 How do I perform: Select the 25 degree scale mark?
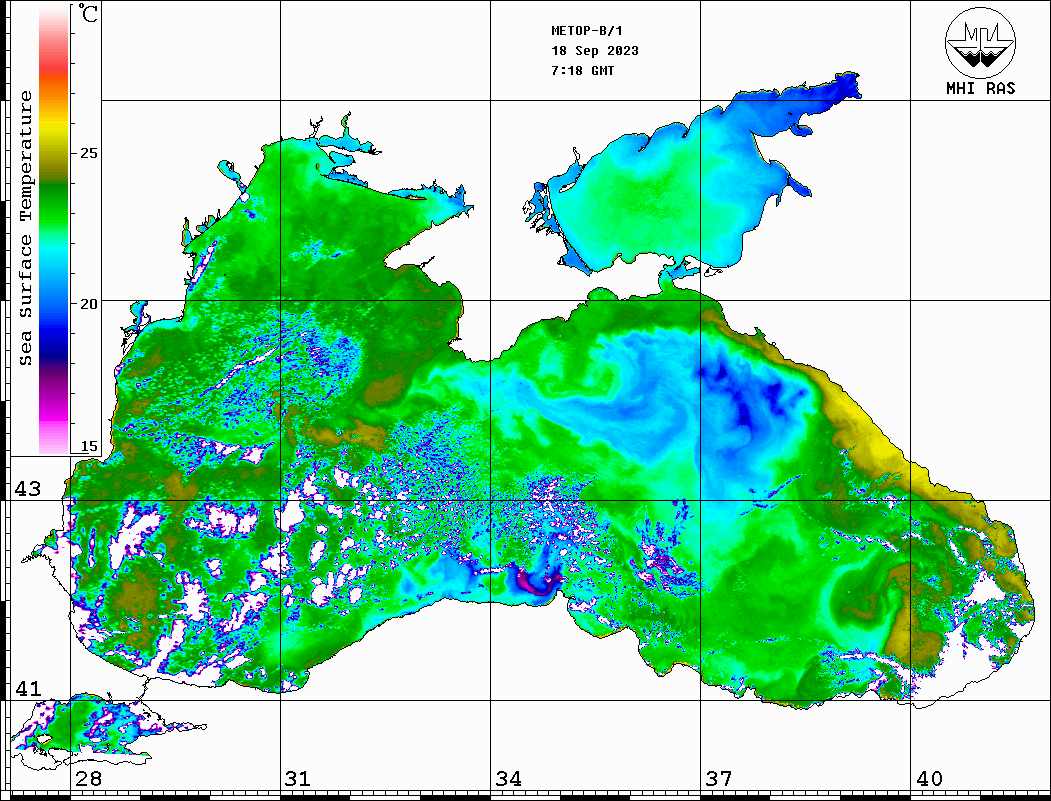[x=90, y=154]
